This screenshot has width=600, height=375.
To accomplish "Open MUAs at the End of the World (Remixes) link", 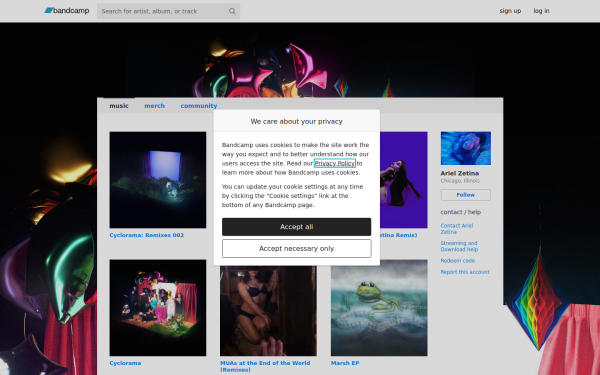I will point(265,366).
